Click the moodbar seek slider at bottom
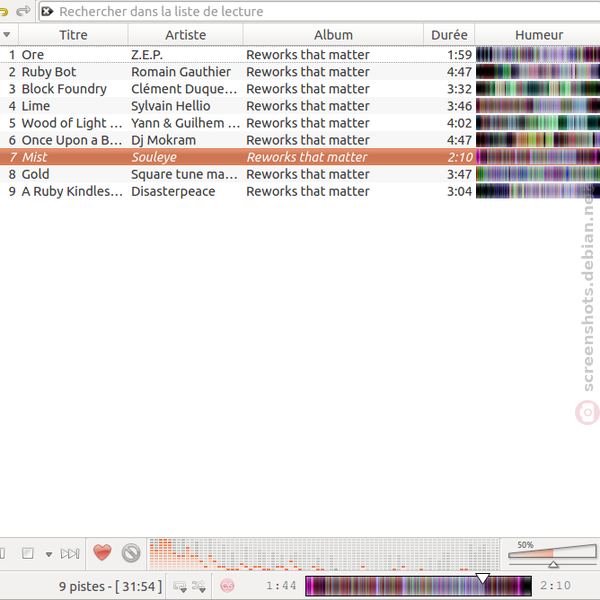This screenshot has height=600, width=600. (418, 586)
